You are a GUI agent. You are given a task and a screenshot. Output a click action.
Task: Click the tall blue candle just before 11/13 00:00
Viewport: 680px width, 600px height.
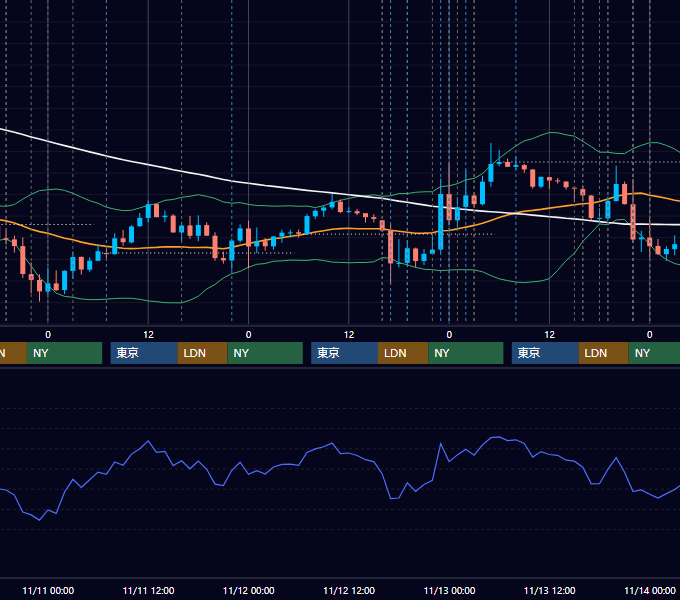(441, 222)
